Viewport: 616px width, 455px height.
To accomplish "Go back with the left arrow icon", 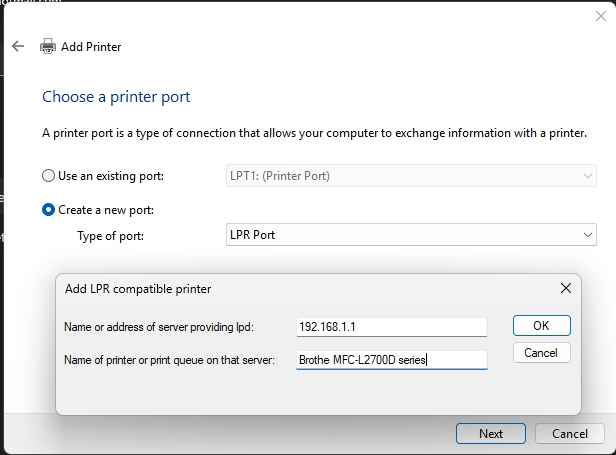I will click(18, 46).
